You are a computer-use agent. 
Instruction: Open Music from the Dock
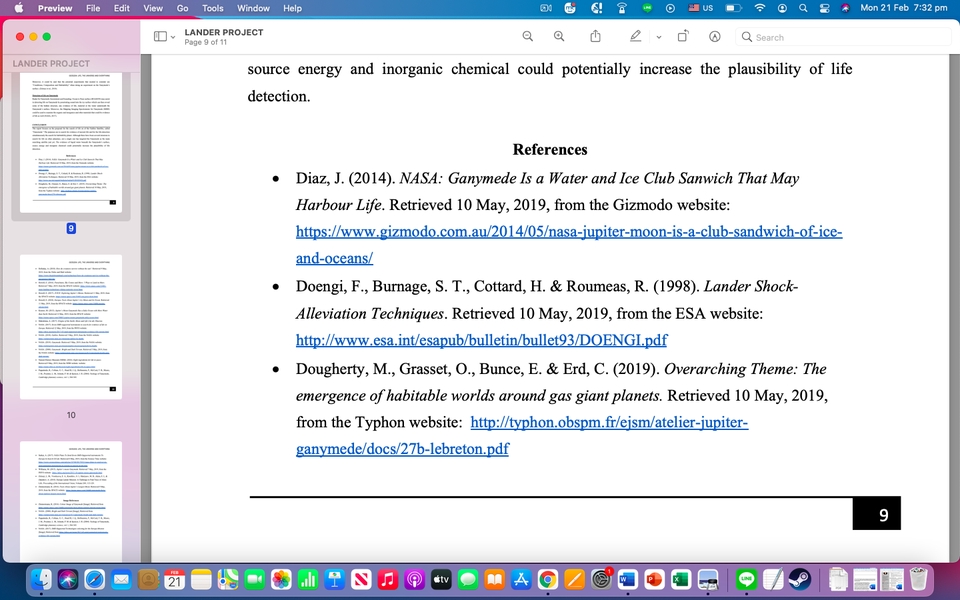point(388,579)
